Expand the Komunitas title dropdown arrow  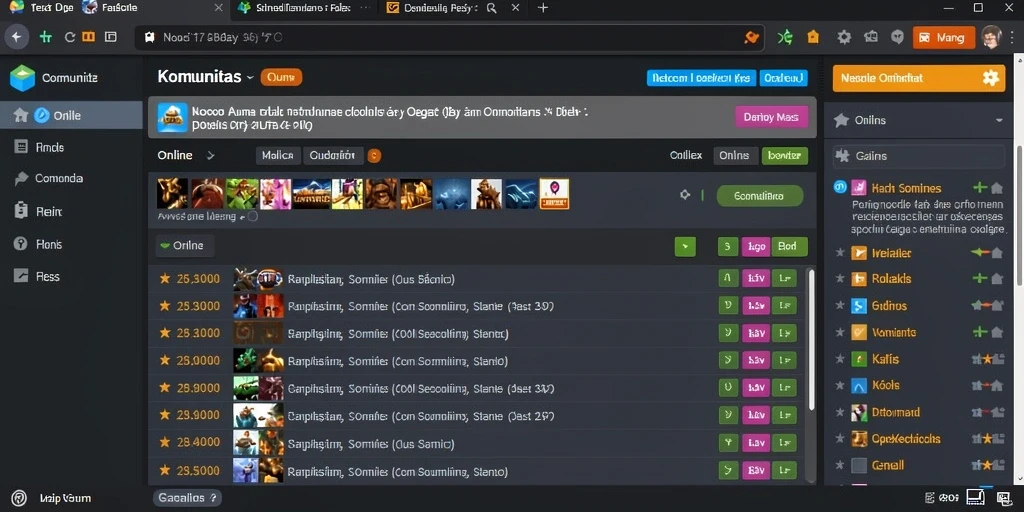coord(249,78)
